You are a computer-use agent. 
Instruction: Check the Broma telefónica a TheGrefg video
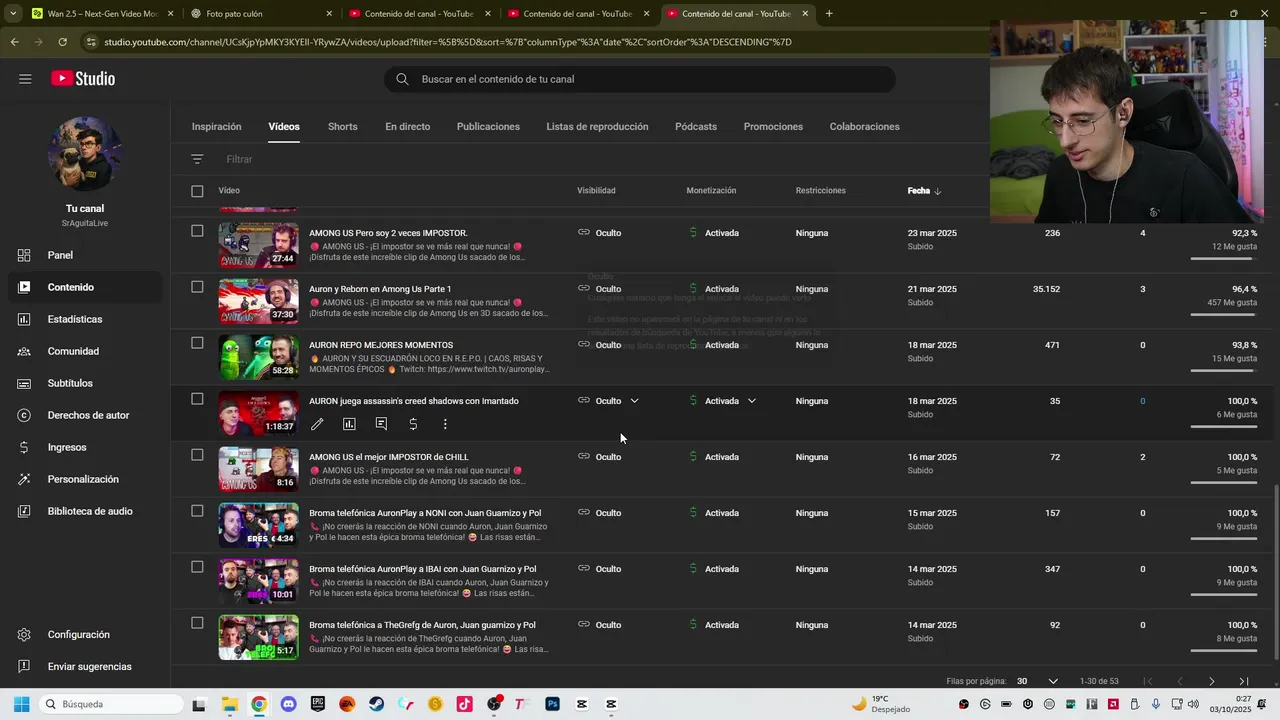(x=197, y=623)
